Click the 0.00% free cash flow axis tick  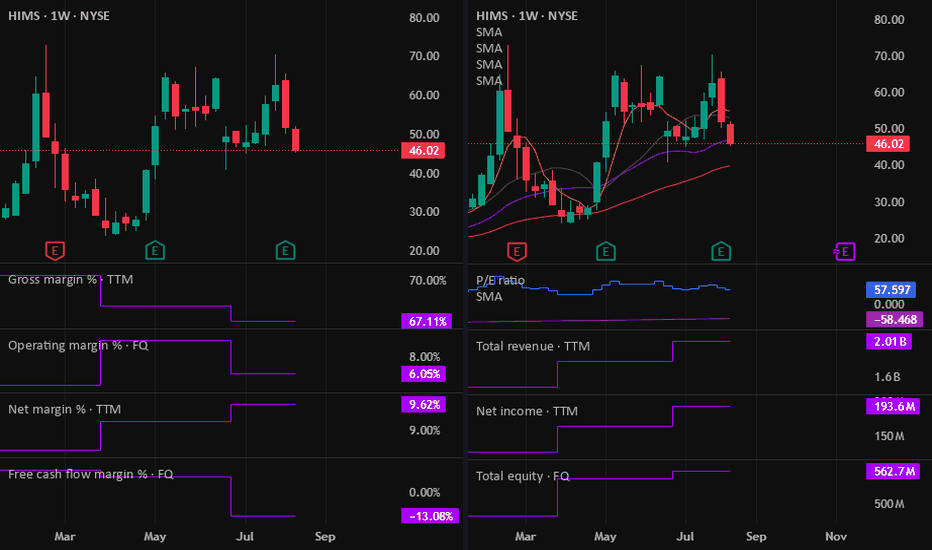pyautogui.click(x=424, y=492)
